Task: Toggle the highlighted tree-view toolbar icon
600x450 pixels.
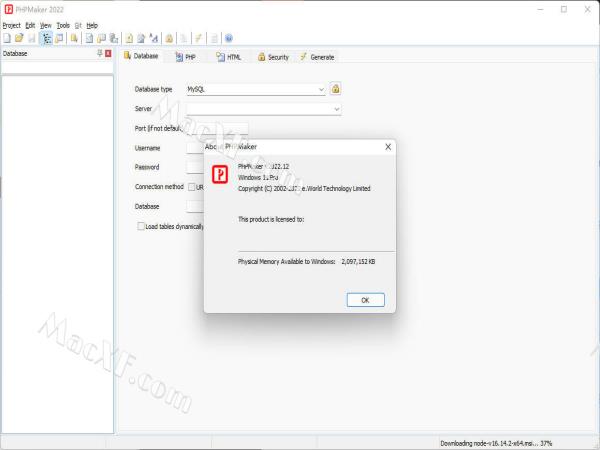Action: point(46,38)
